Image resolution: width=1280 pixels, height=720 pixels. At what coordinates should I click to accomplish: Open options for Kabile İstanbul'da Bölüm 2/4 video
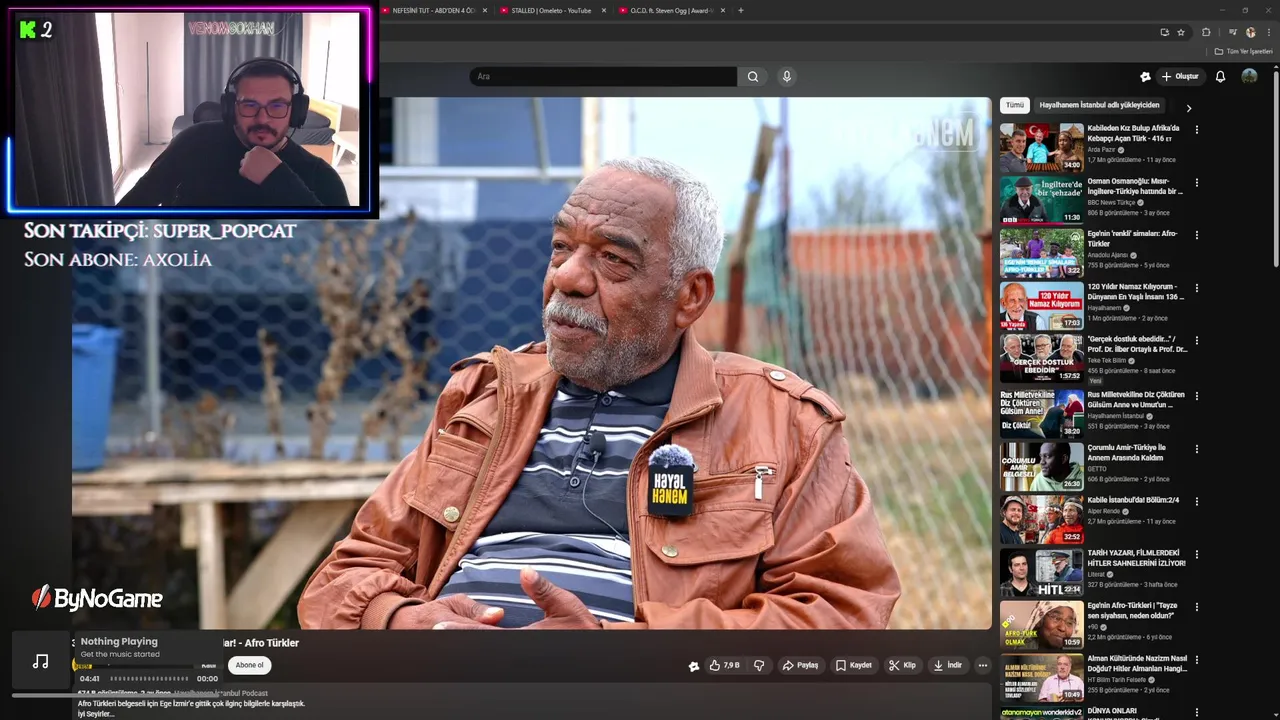coord(1197,501)
